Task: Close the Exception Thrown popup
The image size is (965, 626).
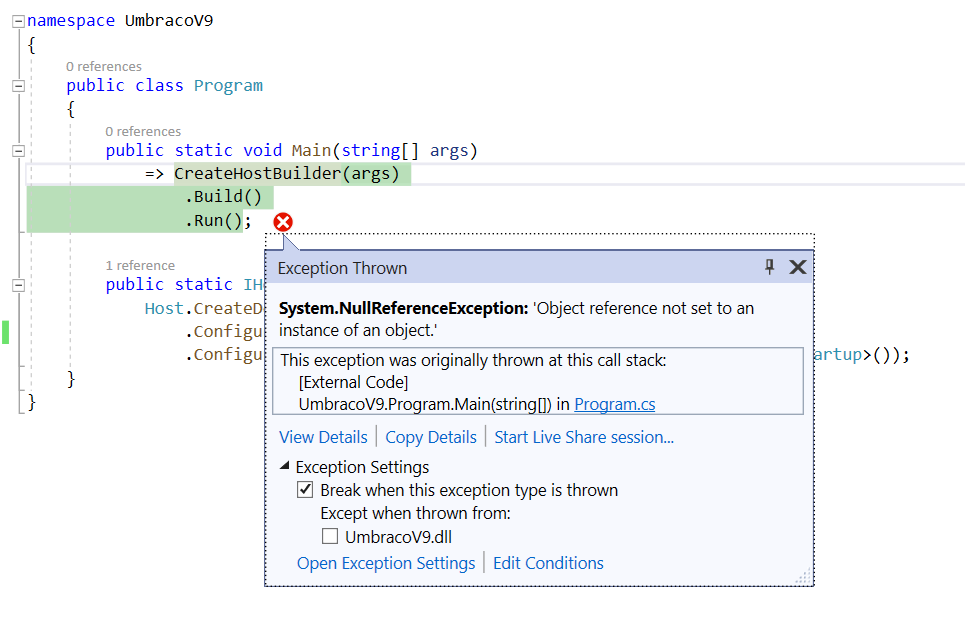Action: 797,267
